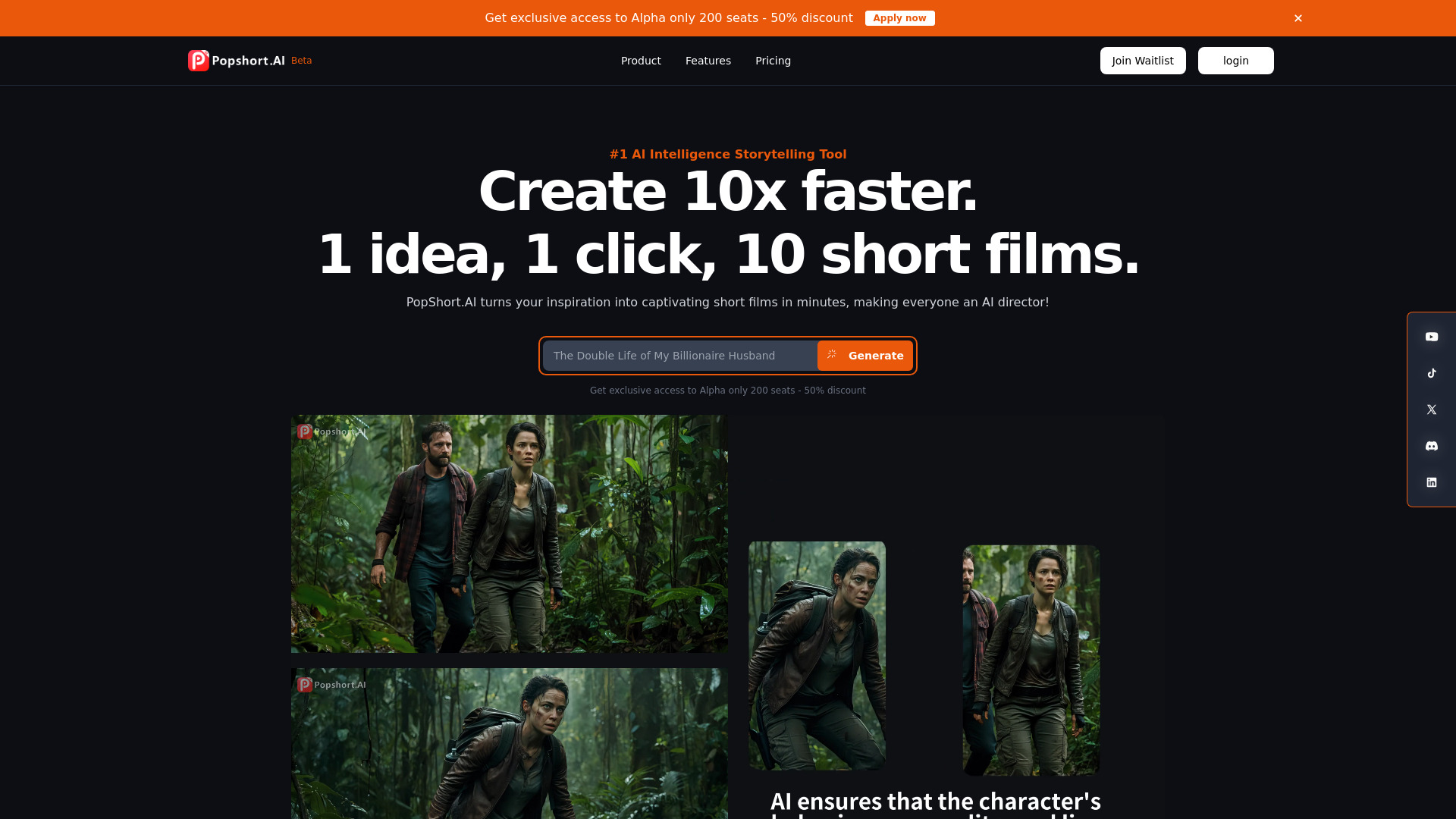
Task: Click the Generate button sparkle icon
Action: click(x=832, y=355)
